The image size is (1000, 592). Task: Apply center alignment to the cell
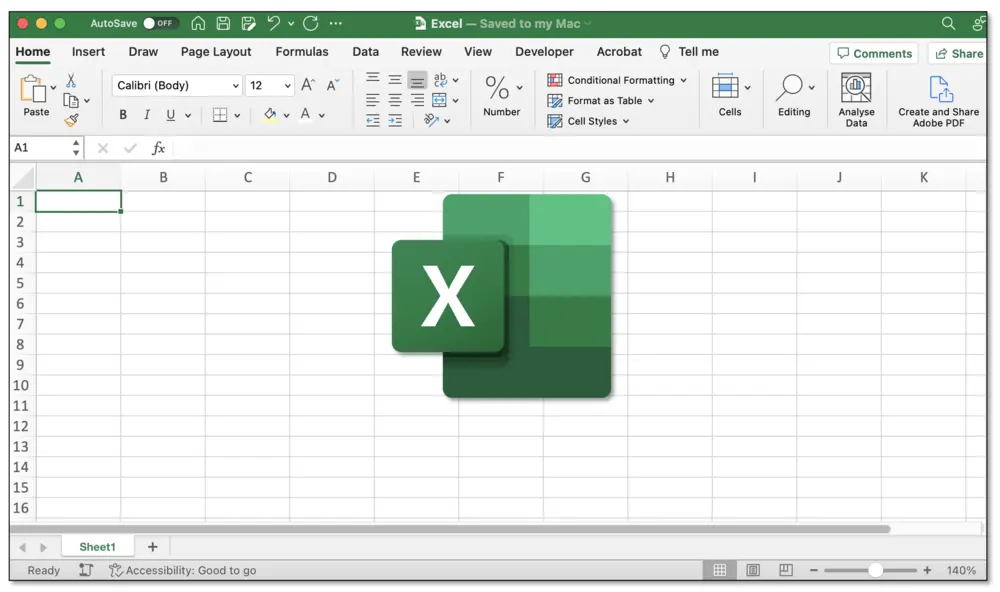394,99
